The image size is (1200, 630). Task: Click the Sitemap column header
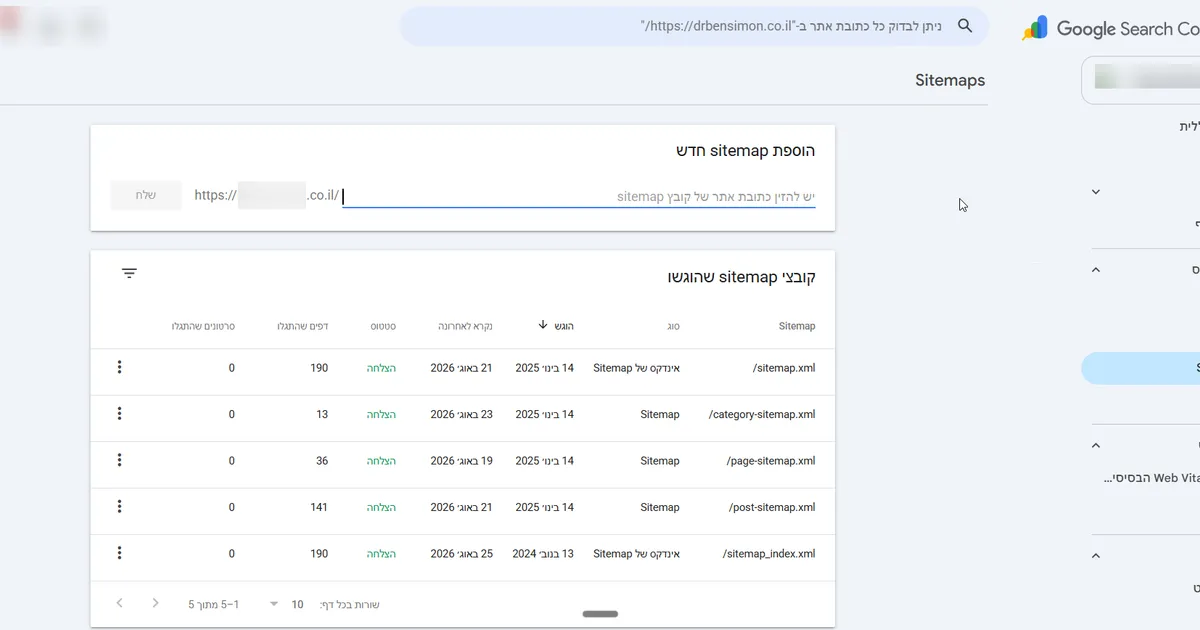coord(797,326)
